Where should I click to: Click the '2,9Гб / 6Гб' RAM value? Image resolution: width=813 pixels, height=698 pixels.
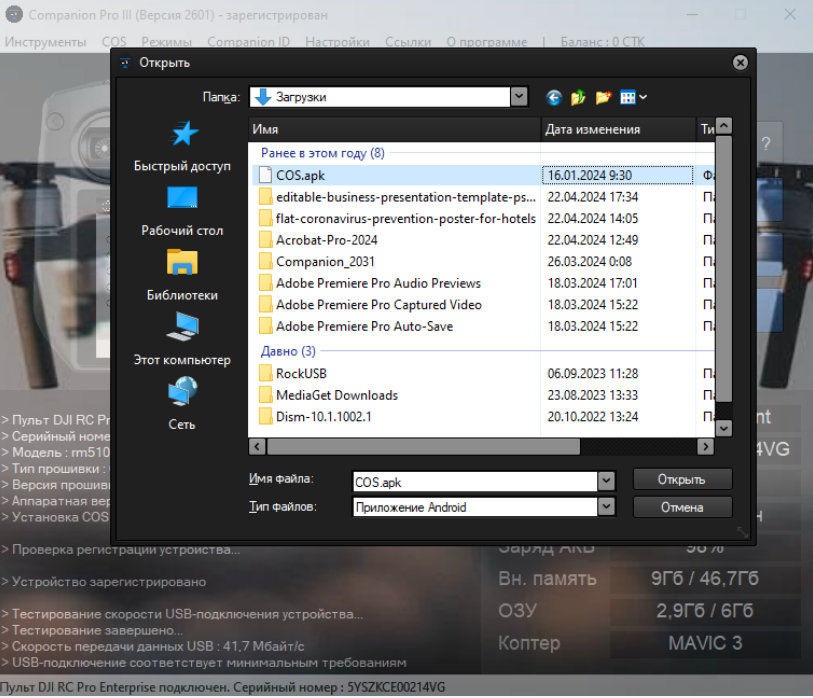pyautogui.click(x=705, y=611)
